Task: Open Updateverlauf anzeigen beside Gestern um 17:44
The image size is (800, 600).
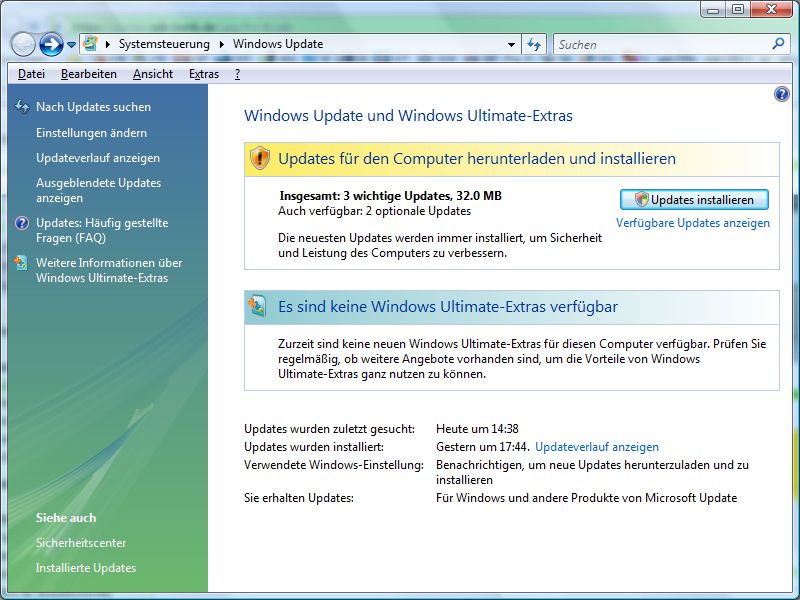Action: pos(597,447)
